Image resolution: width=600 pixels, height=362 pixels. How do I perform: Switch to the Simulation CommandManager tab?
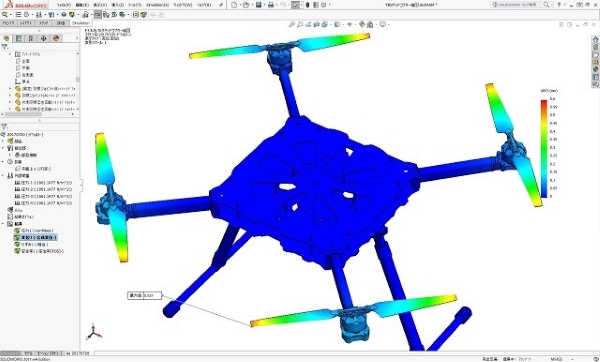click(x=81, y=23)
